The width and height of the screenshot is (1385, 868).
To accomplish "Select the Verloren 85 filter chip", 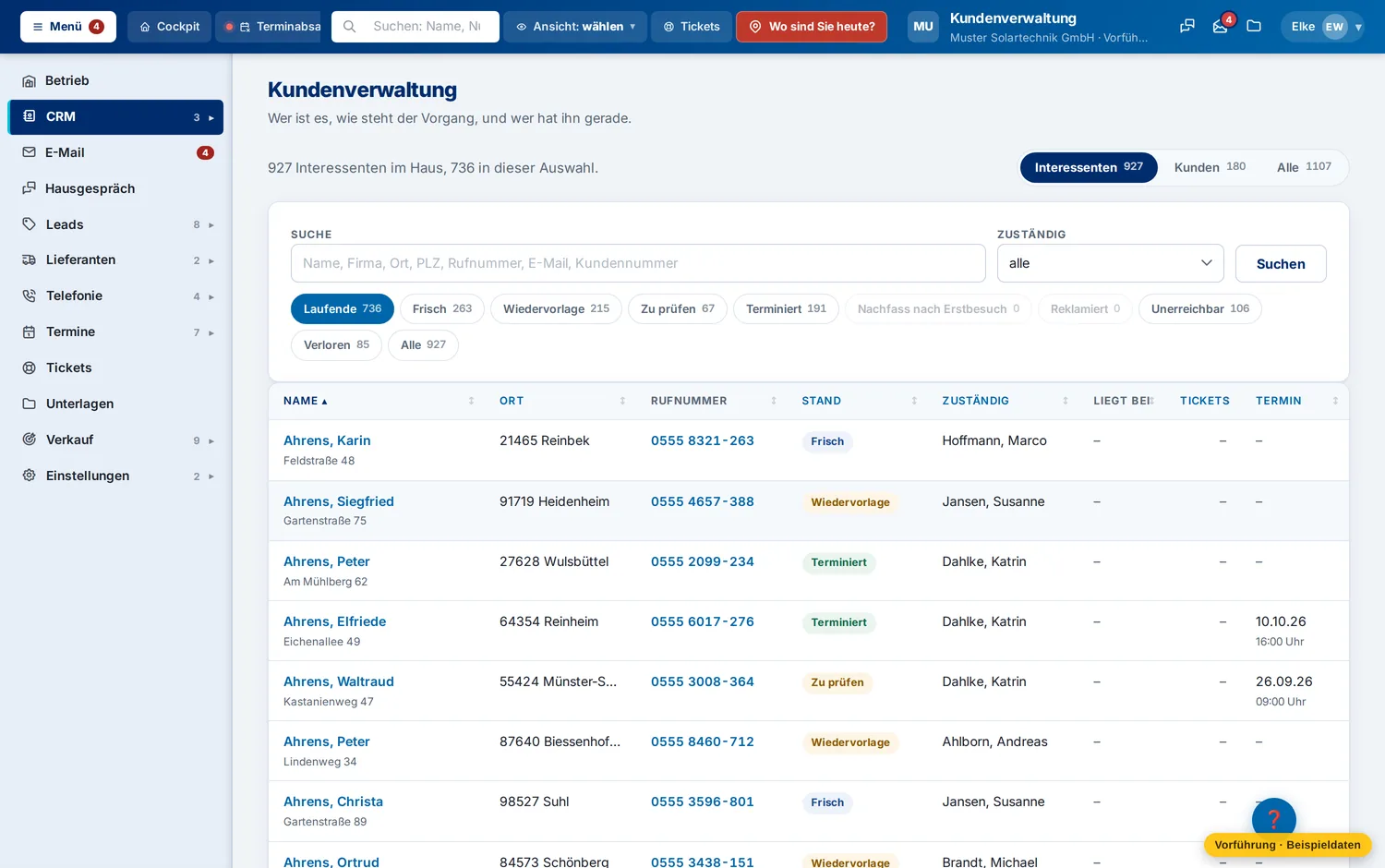I will coord(336,344).
